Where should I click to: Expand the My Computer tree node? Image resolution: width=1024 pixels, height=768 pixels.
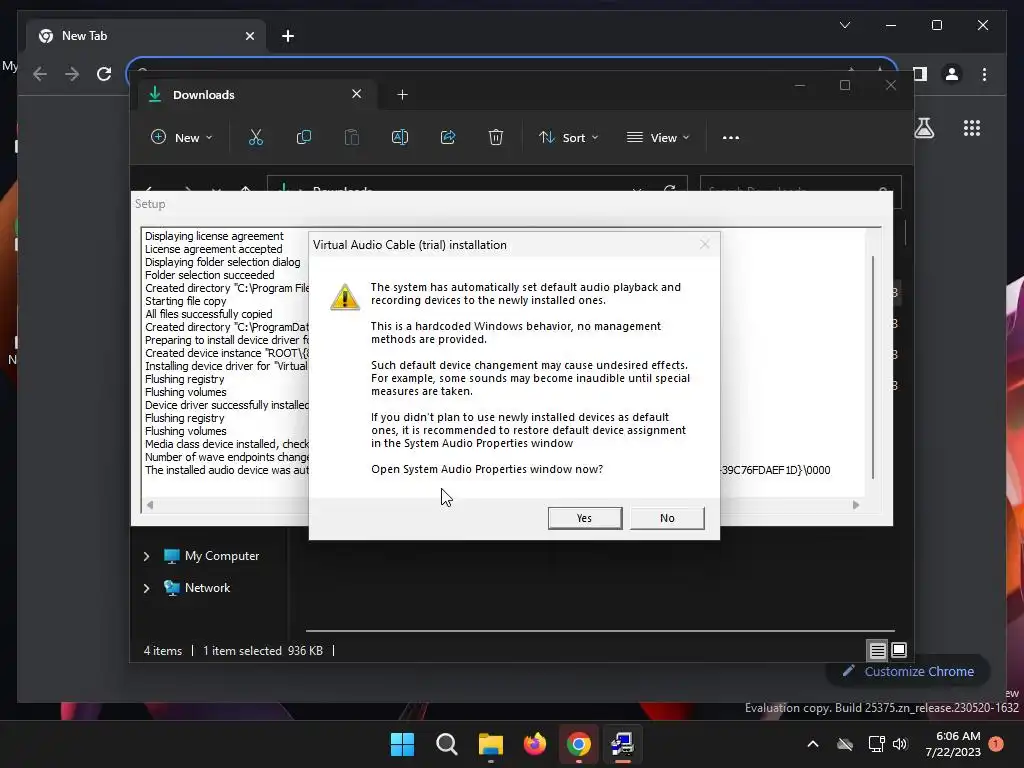tap(146, 556)
